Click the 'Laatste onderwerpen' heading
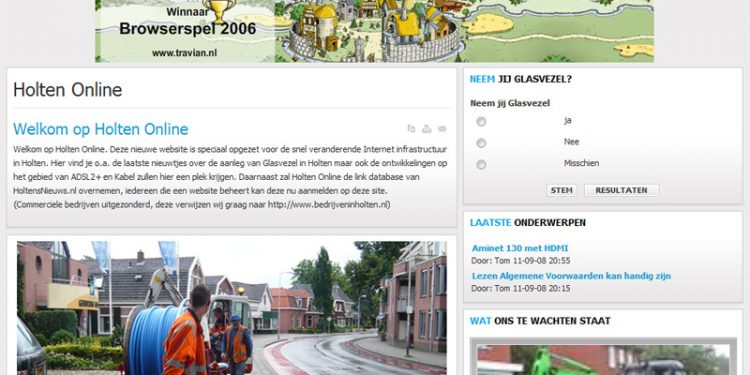Viewport: 750px width, 375px height. point(528,222)
